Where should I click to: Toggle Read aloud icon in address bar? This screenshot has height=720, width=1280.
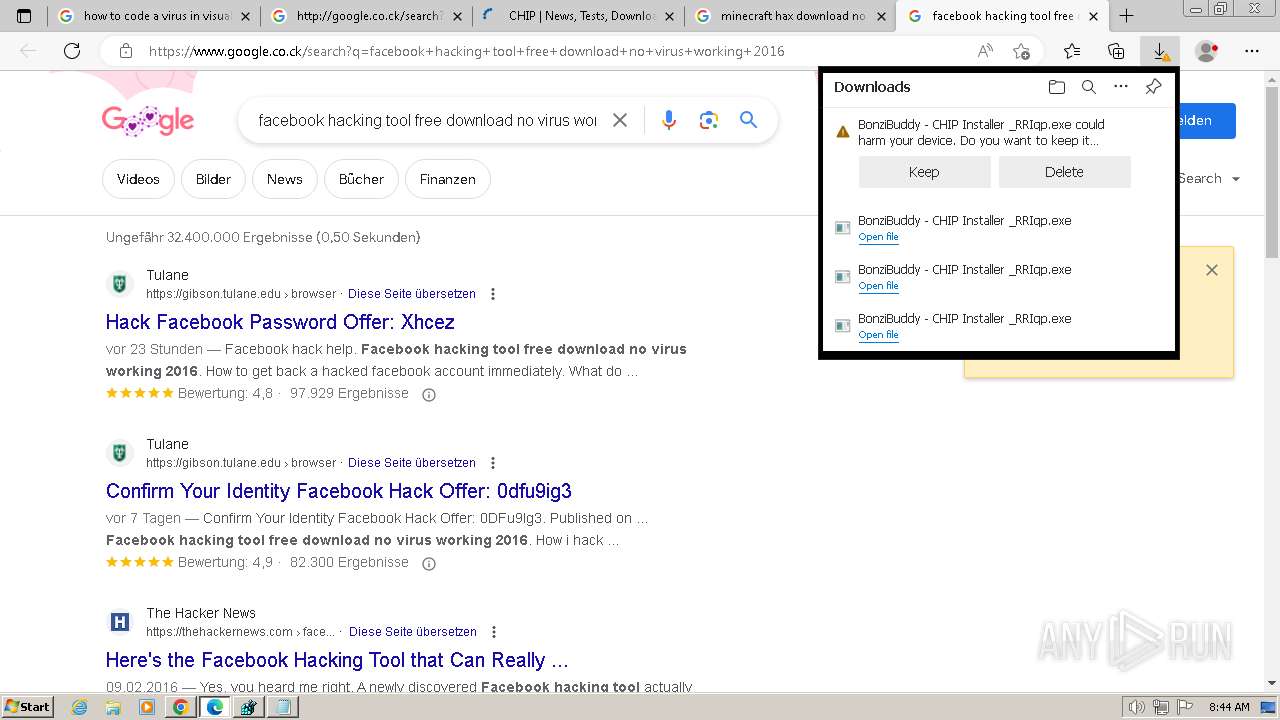coord(985,51)
